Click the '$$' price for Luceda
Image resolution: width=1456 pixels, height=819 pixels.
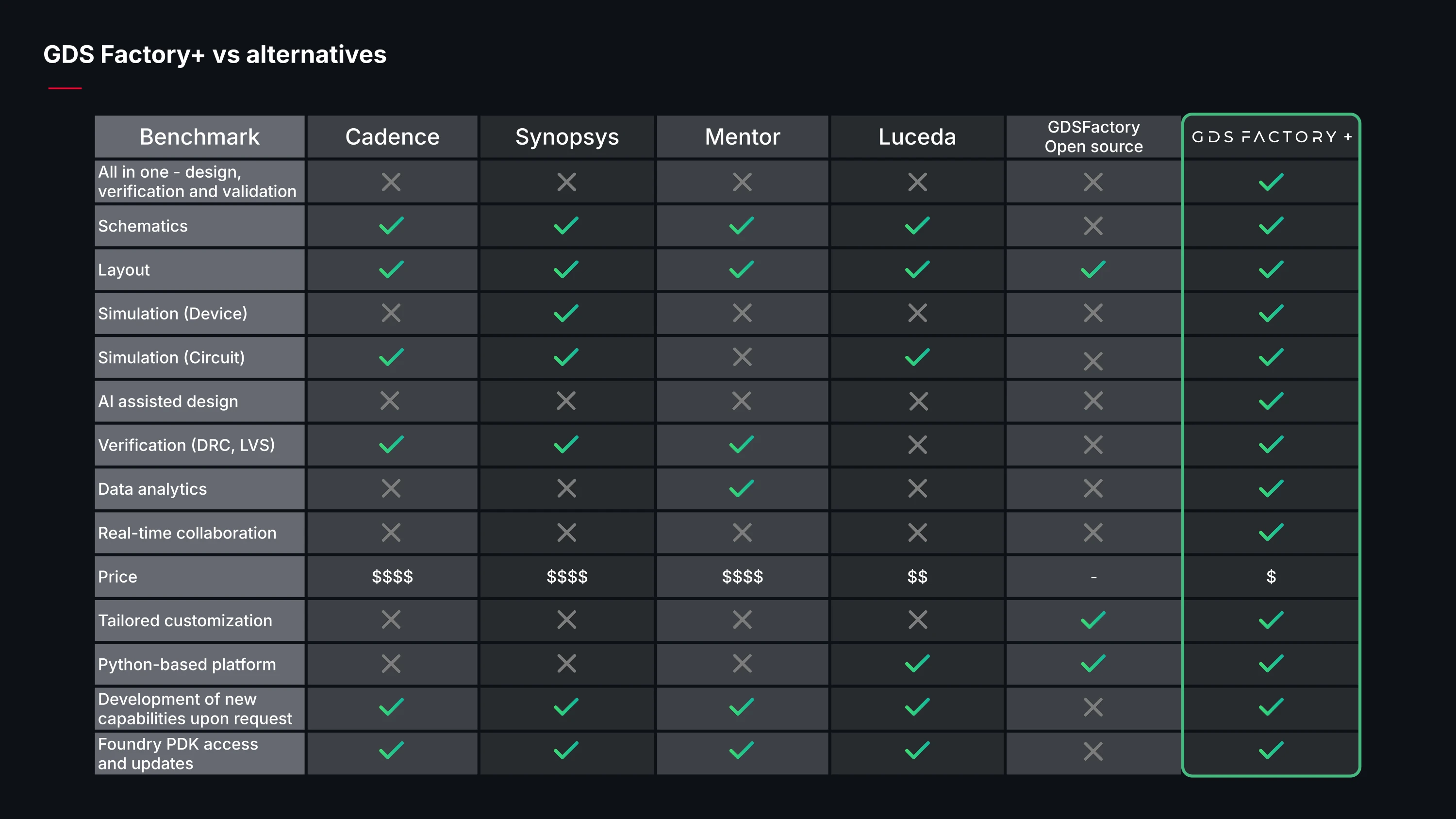(917, 577)
